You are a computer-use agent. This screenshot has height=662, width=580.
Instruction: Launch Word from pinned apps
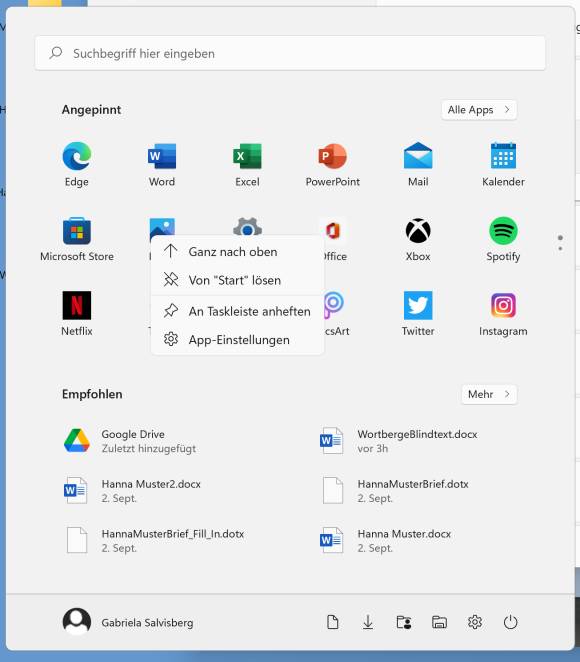(162, 165)
